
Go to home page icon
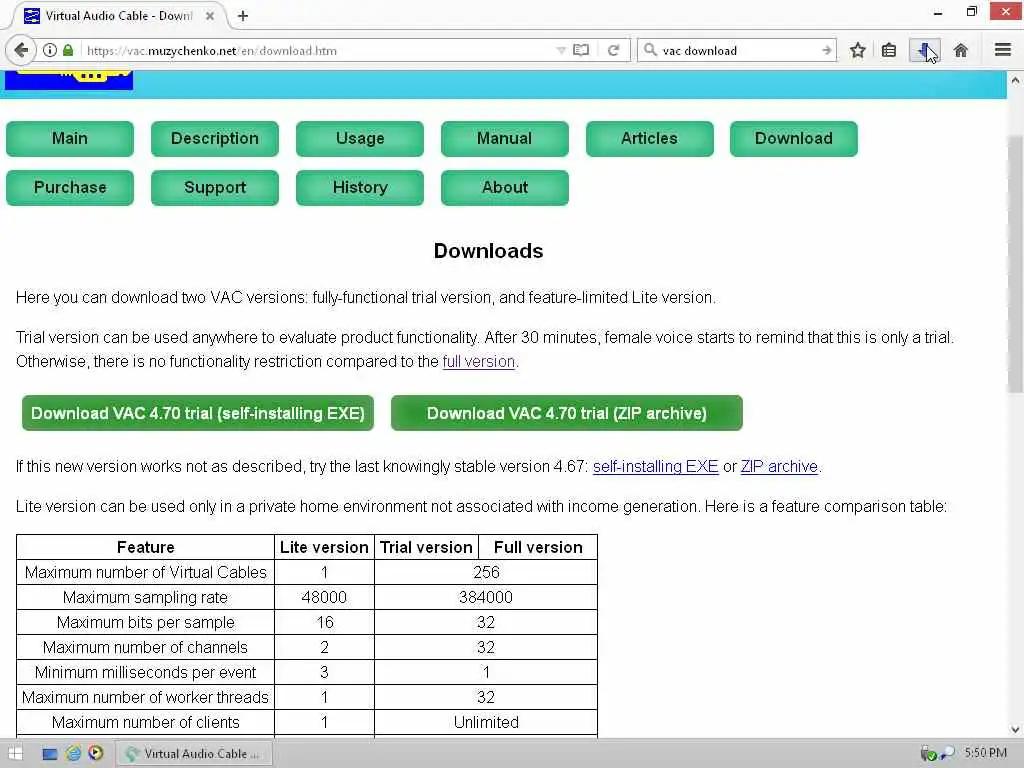[960, 50]
